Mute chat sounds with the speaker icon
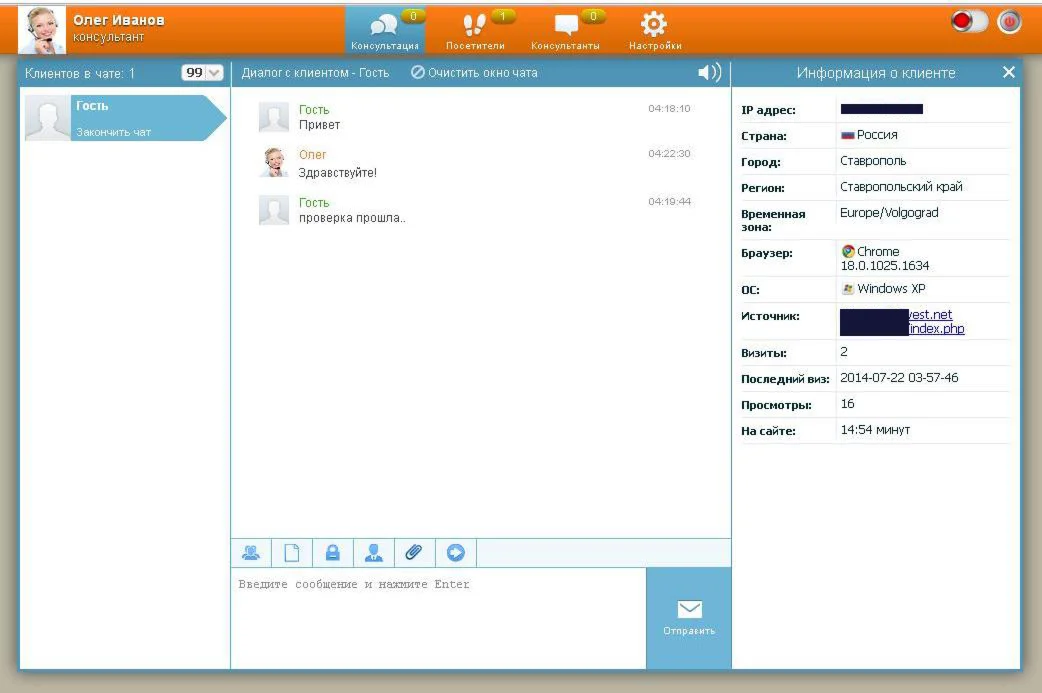The height and width of the screenshot is (693, 1042). 709,72
